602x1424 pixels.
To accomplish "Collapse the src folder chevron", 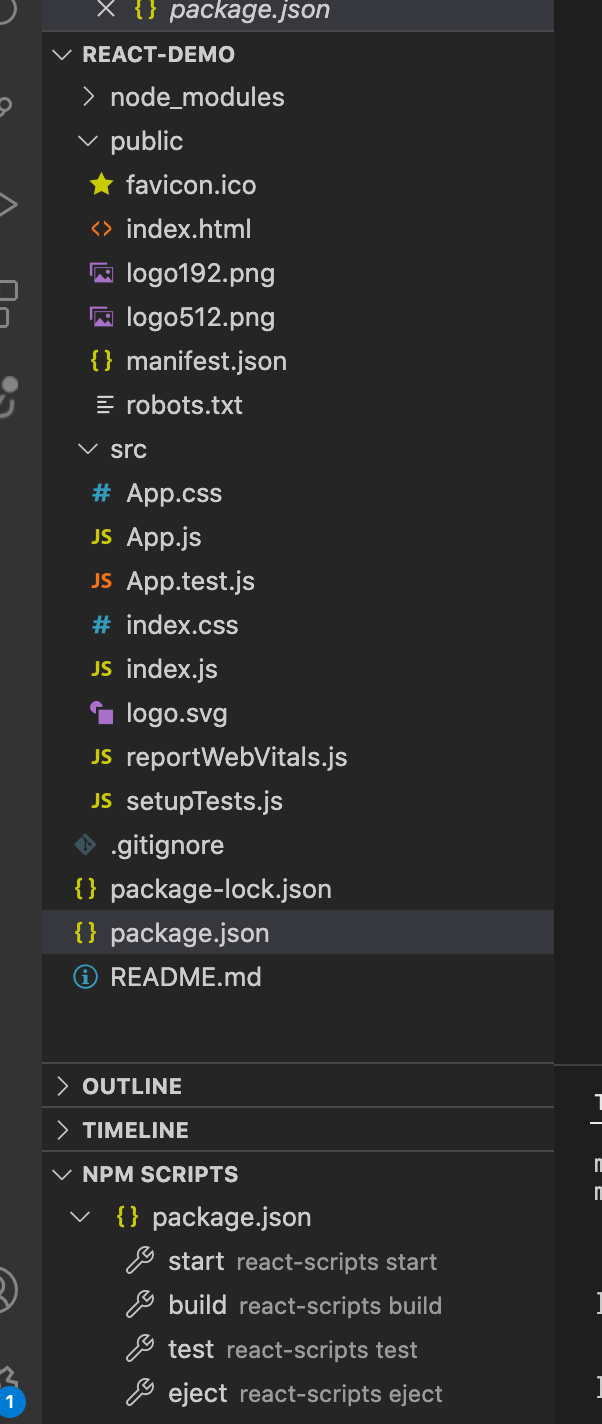I will (x=89, y=449).
